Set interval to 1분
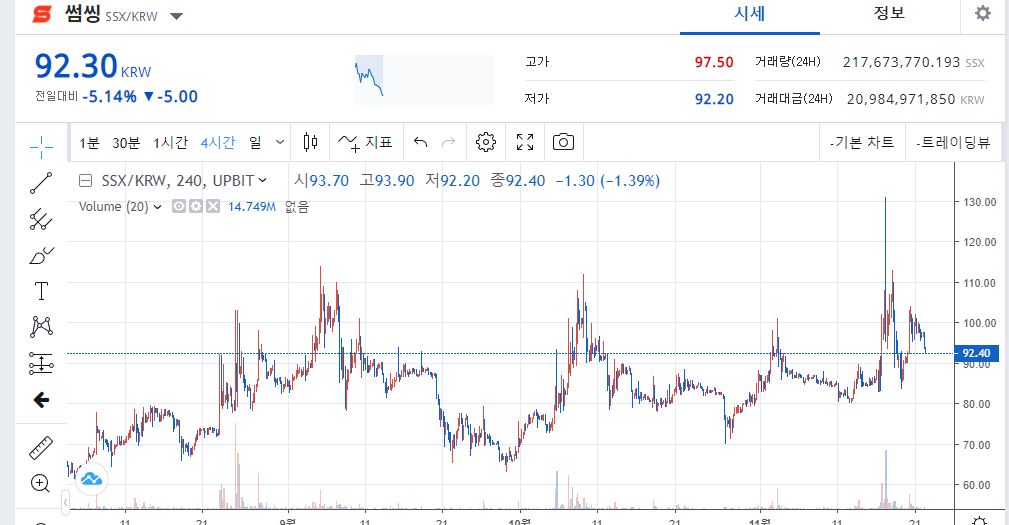Viewport: 1009px width, 525px height. (89, 143)
